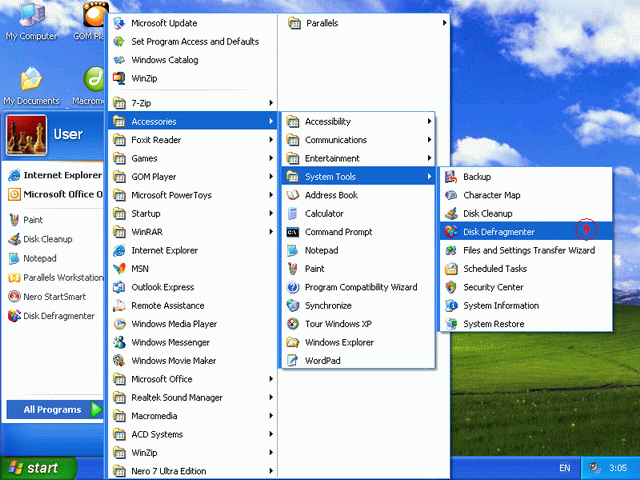Click the MSN butterfly icon
The image size is (640, 480).
coord(119,269)
